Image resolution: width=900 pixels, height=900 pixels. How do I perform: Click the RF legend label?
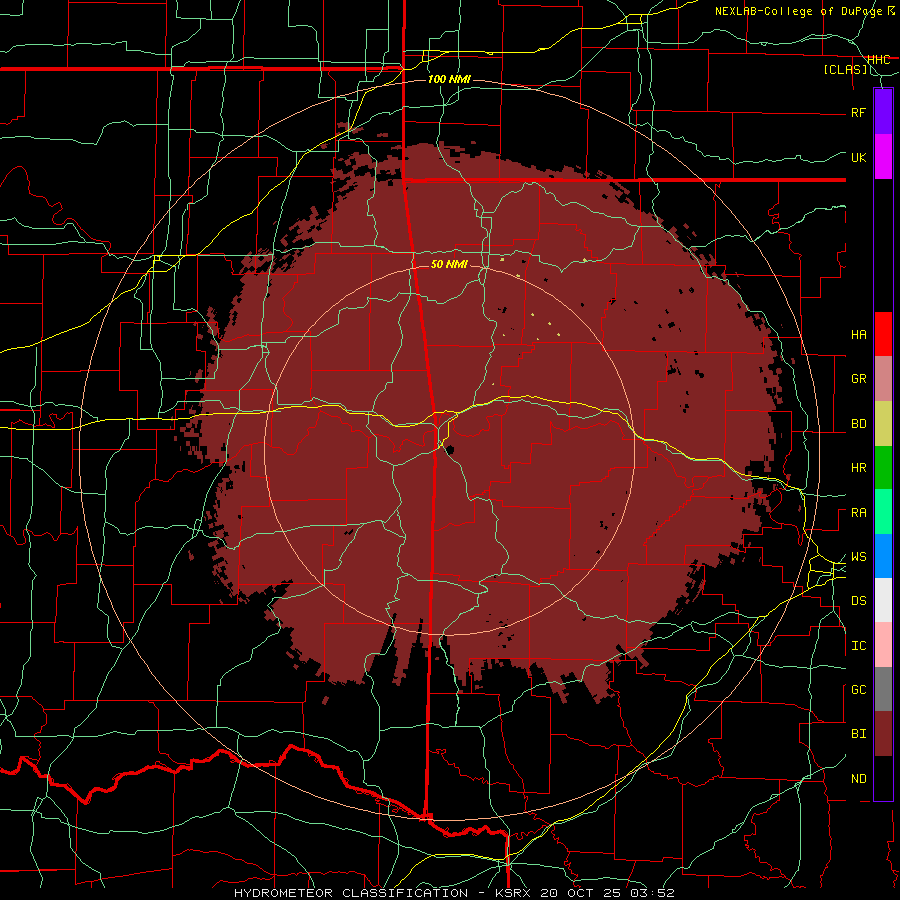(858, 113)
